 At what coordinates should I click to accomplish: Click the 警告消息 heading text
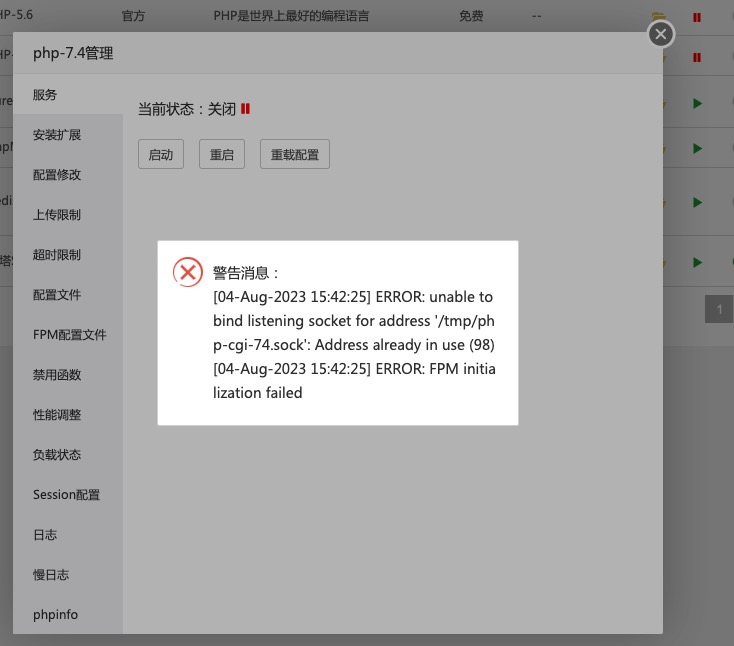point(246,272)
